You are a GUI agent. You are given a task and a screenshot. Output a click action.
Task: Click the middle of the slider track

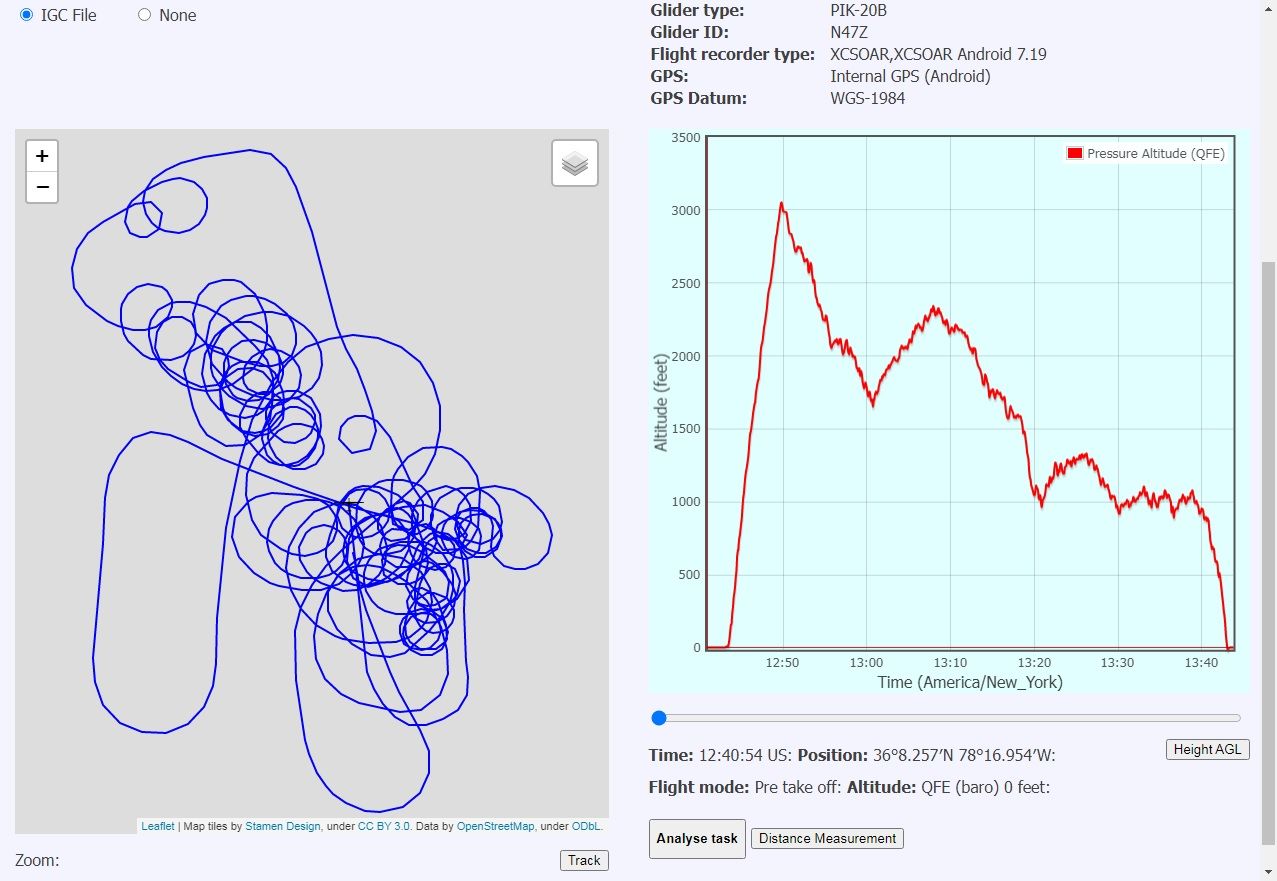(x=948, y=718)
